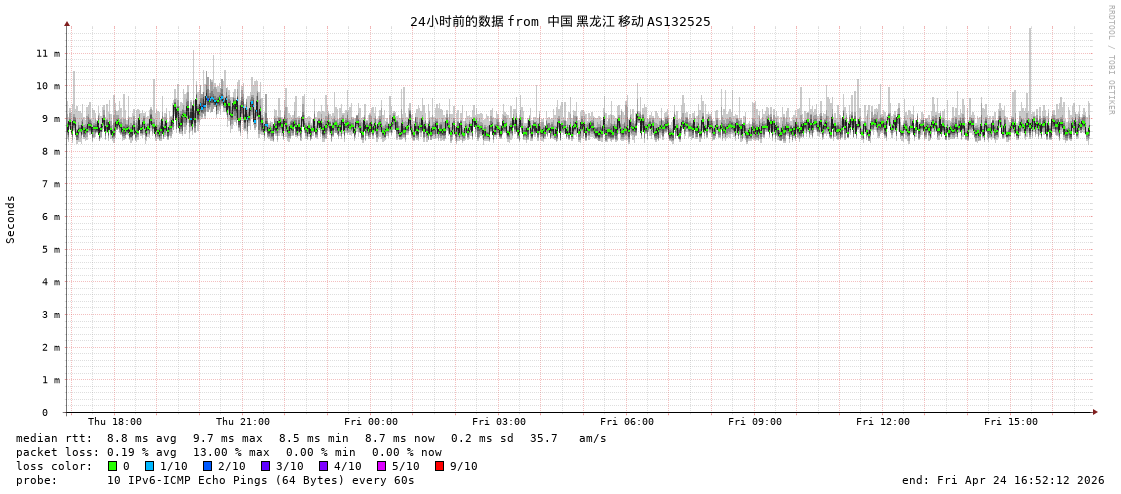Click the end timestamp text
The height and width of the screenshot is (494, 1121).
[x=1003, y=480]
